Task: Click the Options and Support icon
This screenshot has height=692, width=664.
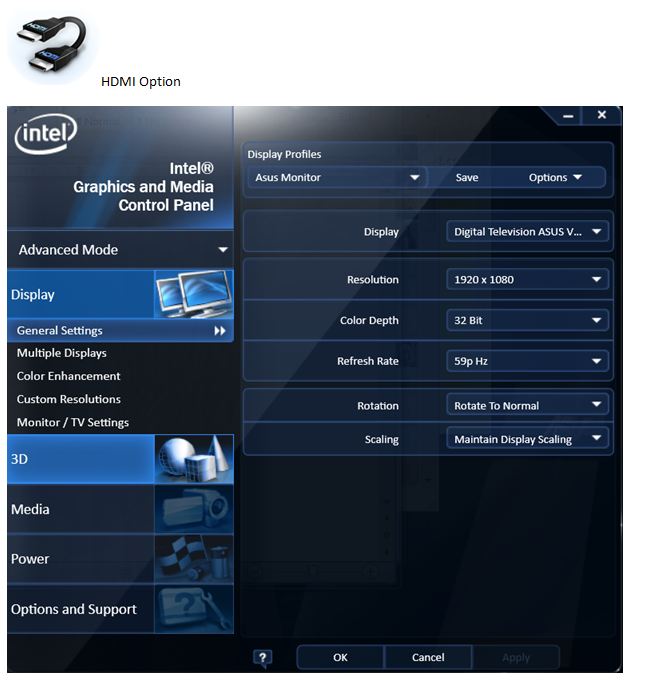Action: point(193,609)
